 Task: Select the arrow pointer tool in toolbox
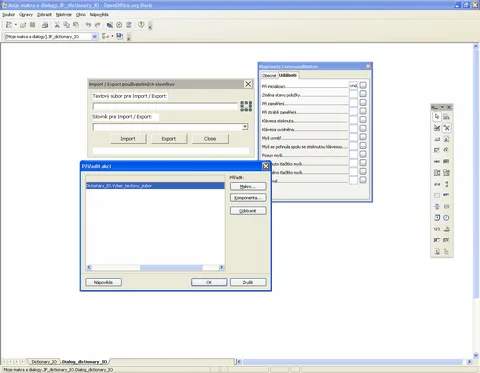coord(437,117)
